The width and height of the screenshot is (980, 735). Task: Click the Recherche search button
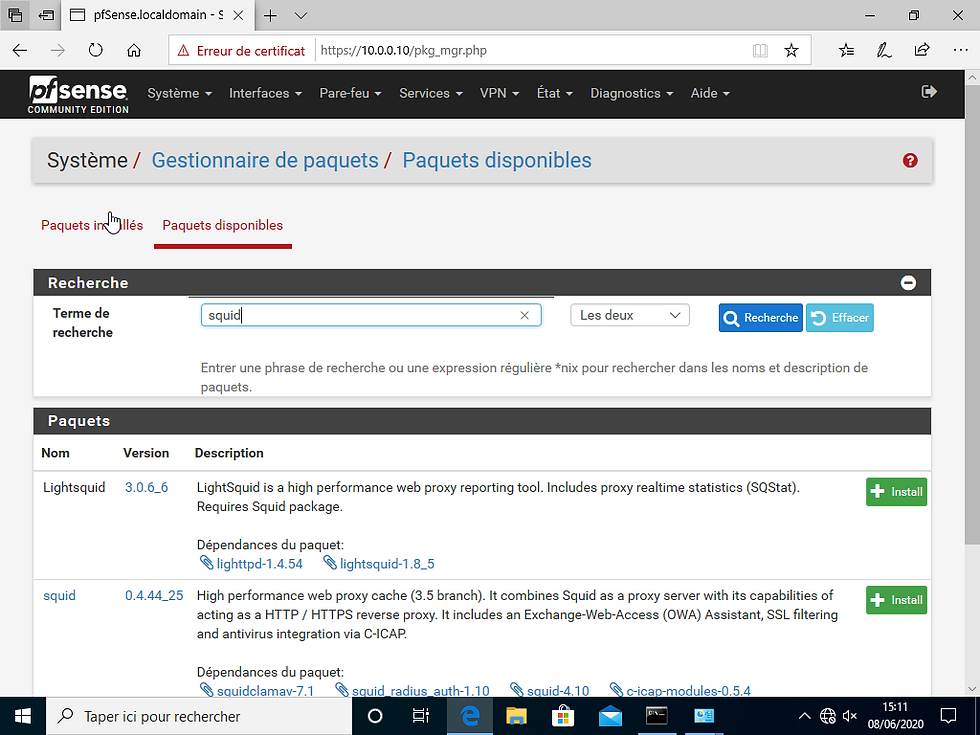point(761,318)
